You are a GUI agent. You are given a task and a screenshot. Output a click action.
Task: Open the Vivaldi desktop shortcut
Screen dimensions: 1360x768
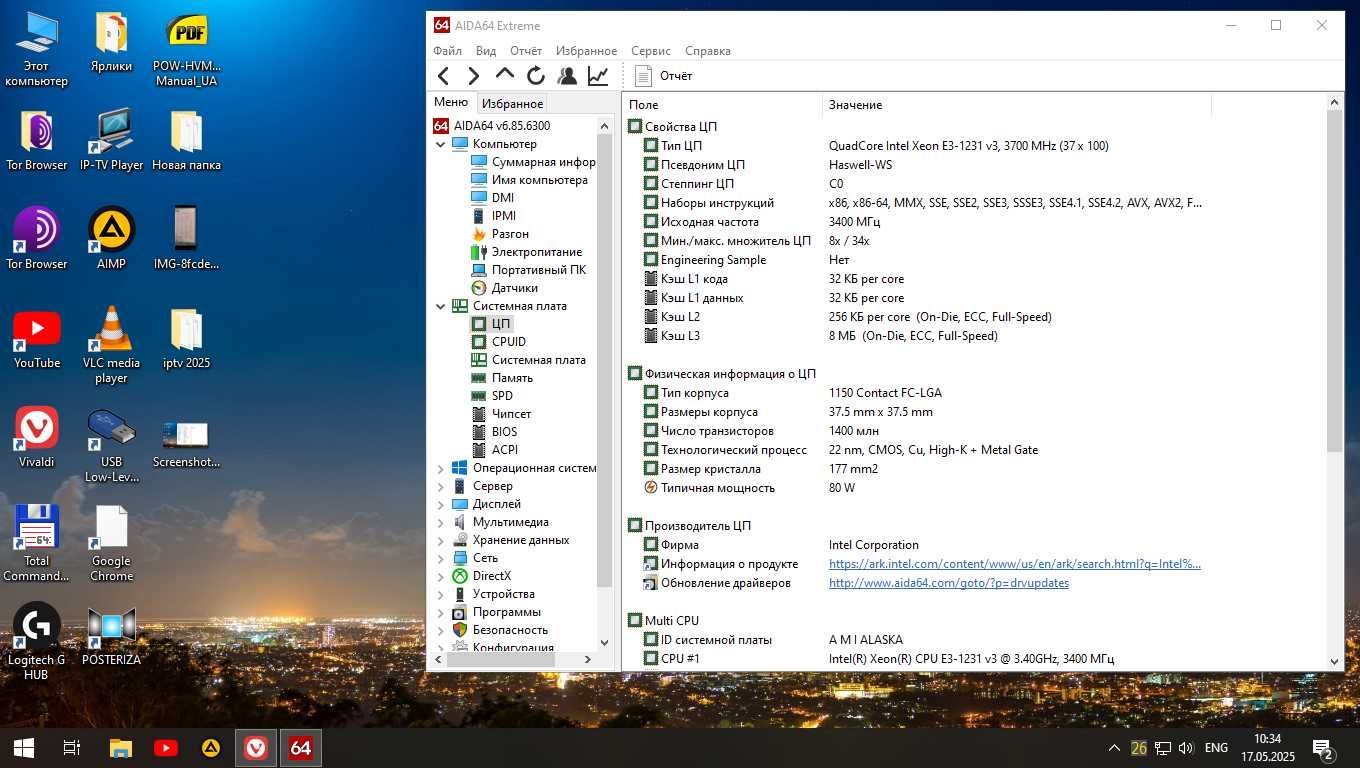37,438
